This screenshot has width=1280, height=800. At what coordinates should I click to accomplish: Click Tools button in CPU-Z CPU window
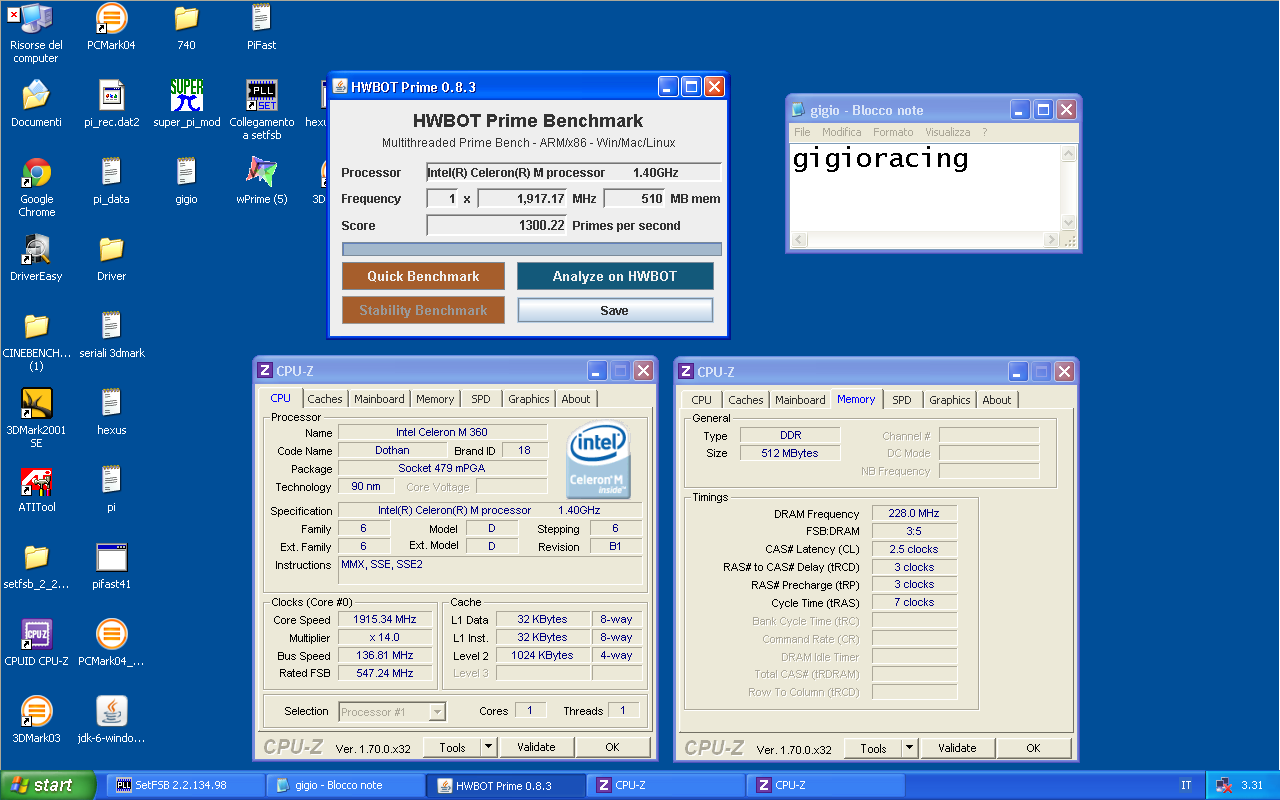point(452,747)
